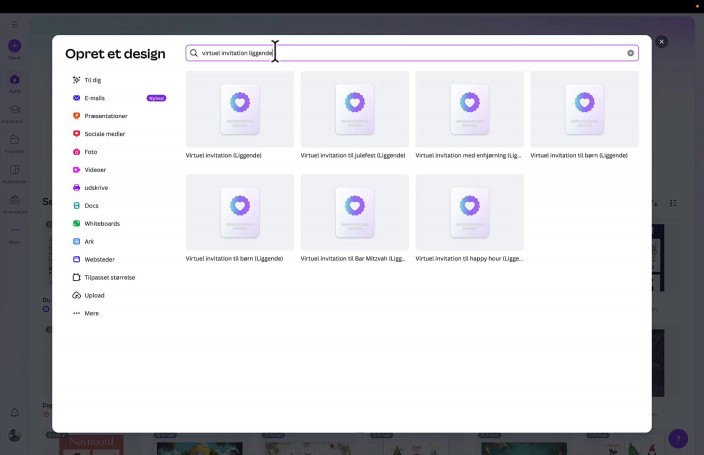
Task: Select the Foto category icon
Action: pyautogui.click(x=76, y=152)
